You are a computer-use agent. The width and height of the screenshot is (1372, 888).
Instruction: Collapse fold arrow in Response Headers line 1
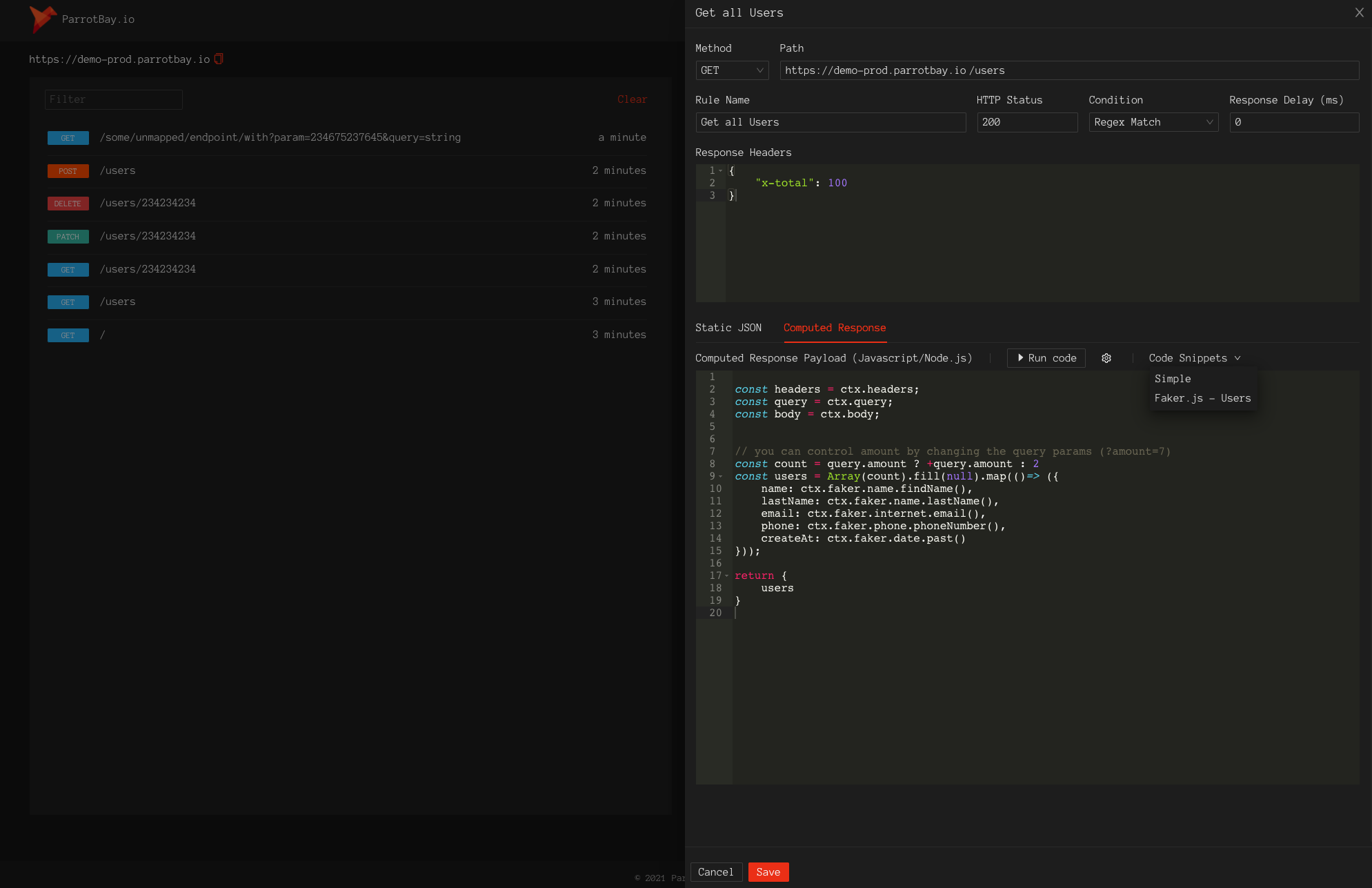click(x=721, y=170)
